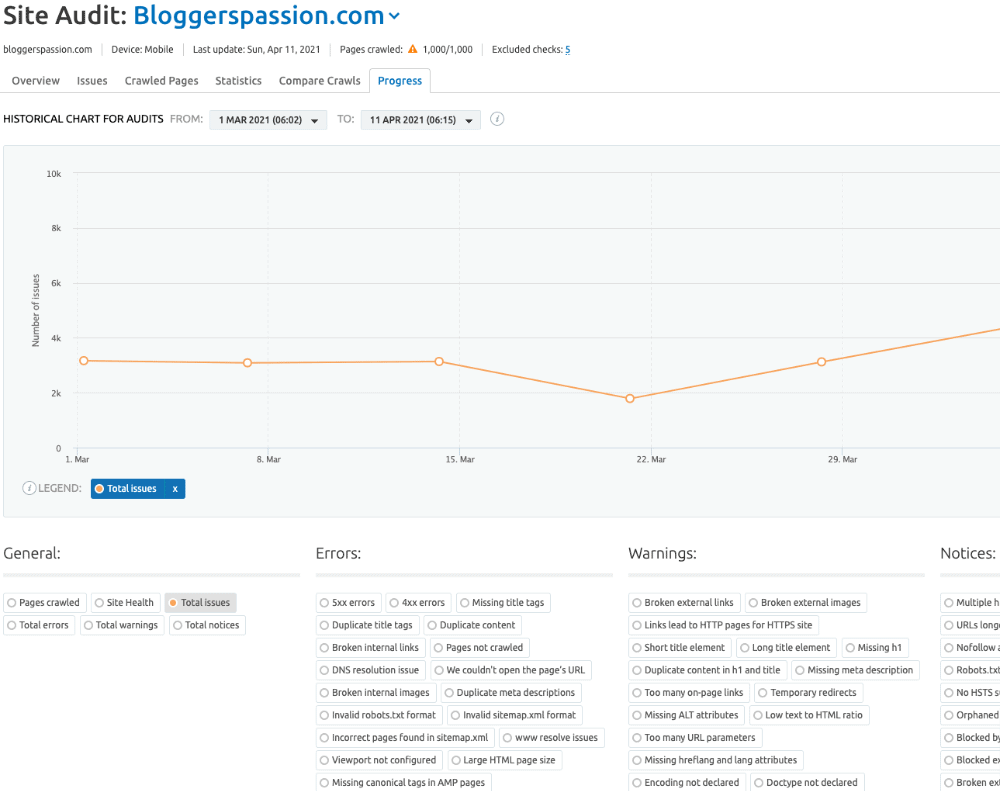Image resolution: width=1000 pixels, height=791 pixels.
Task: Select the Total warnings metric
Action: (122, 625)
